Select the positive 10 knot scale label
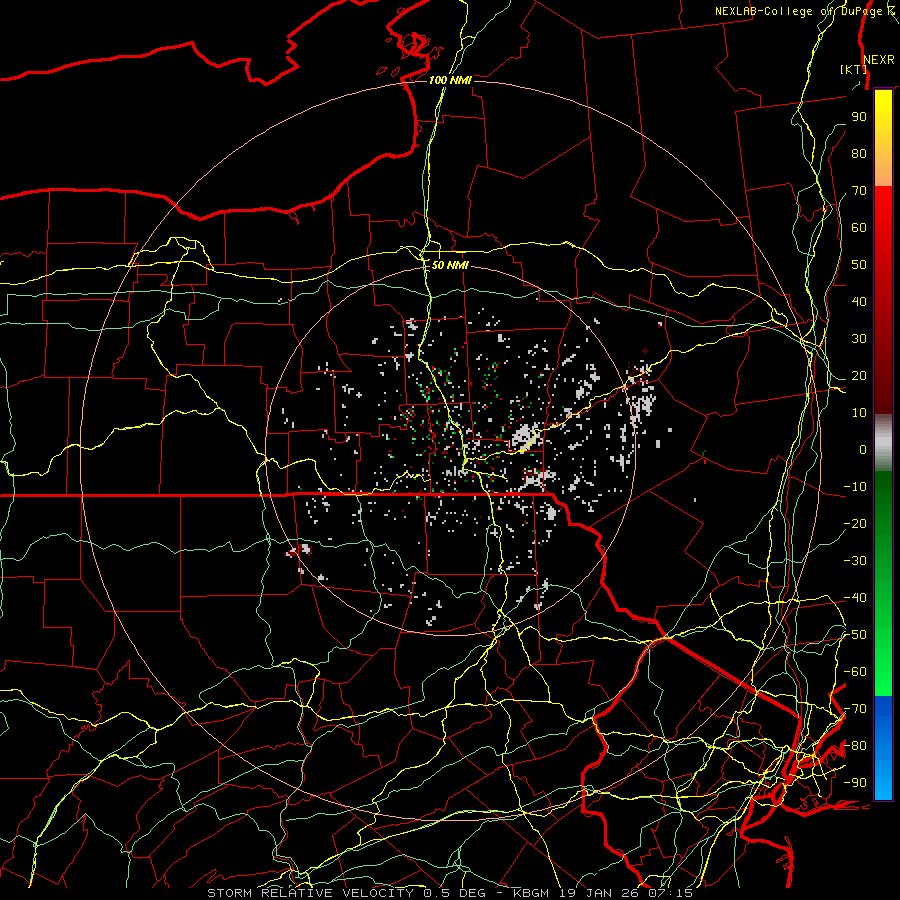Viewport: 900px width, 900px height. click(859, 413)
